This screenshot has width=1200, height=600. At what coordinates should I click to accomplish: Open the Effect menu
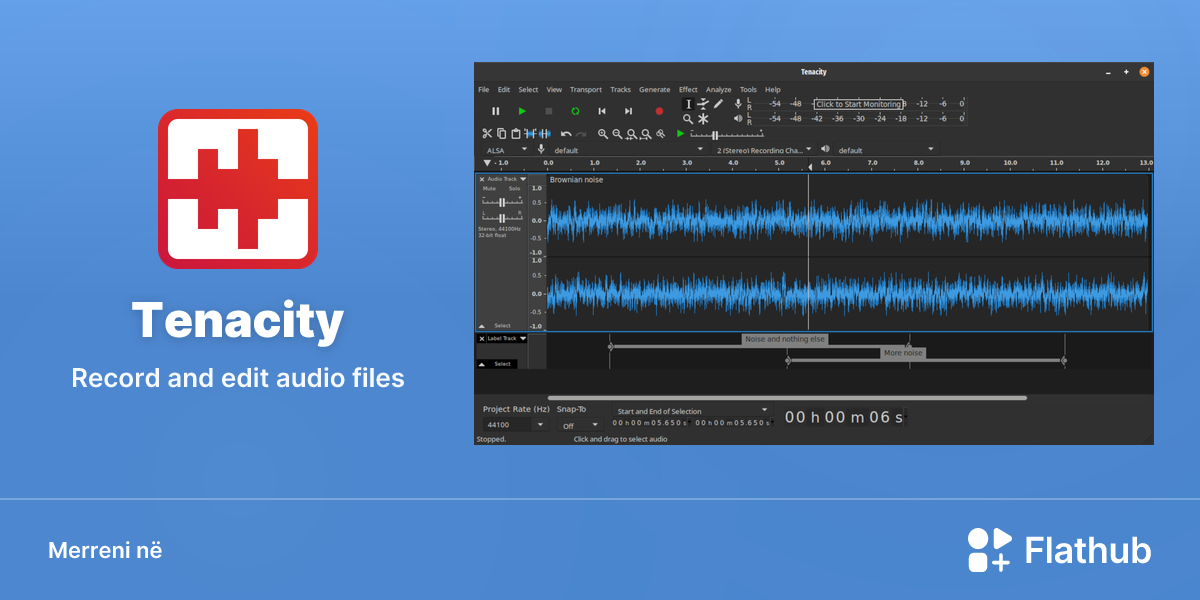(688, 90)
